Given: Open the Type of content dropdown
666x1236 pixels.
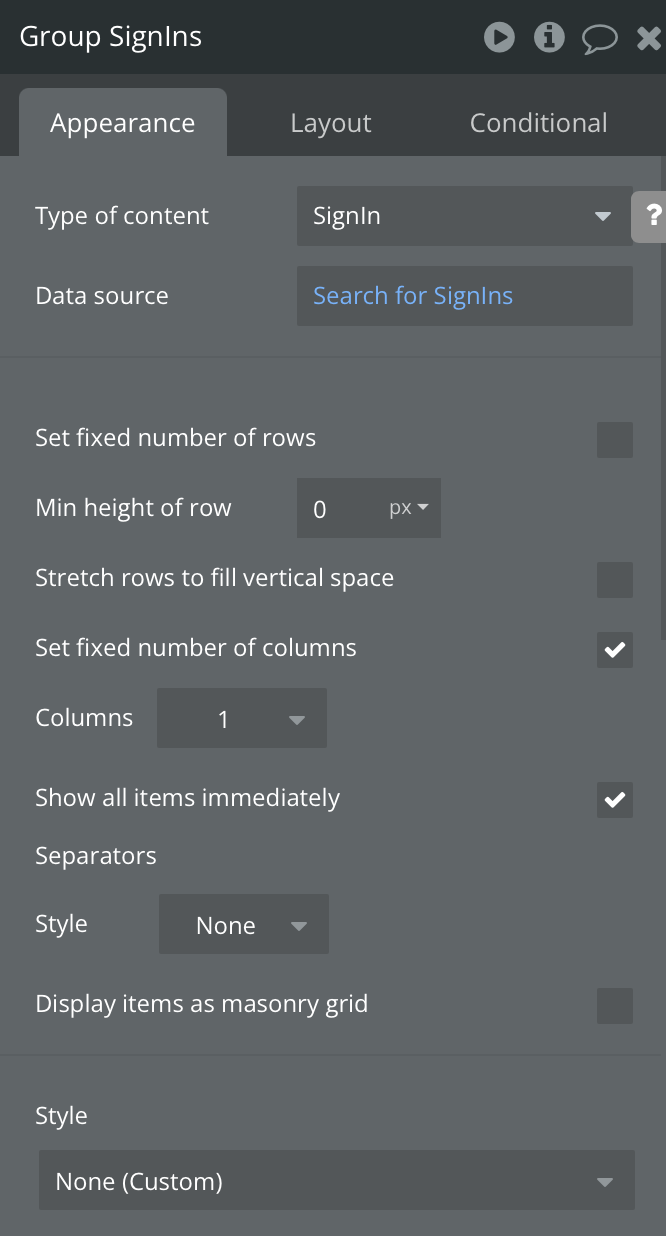Looking at the screenshot, I should 464,216.
